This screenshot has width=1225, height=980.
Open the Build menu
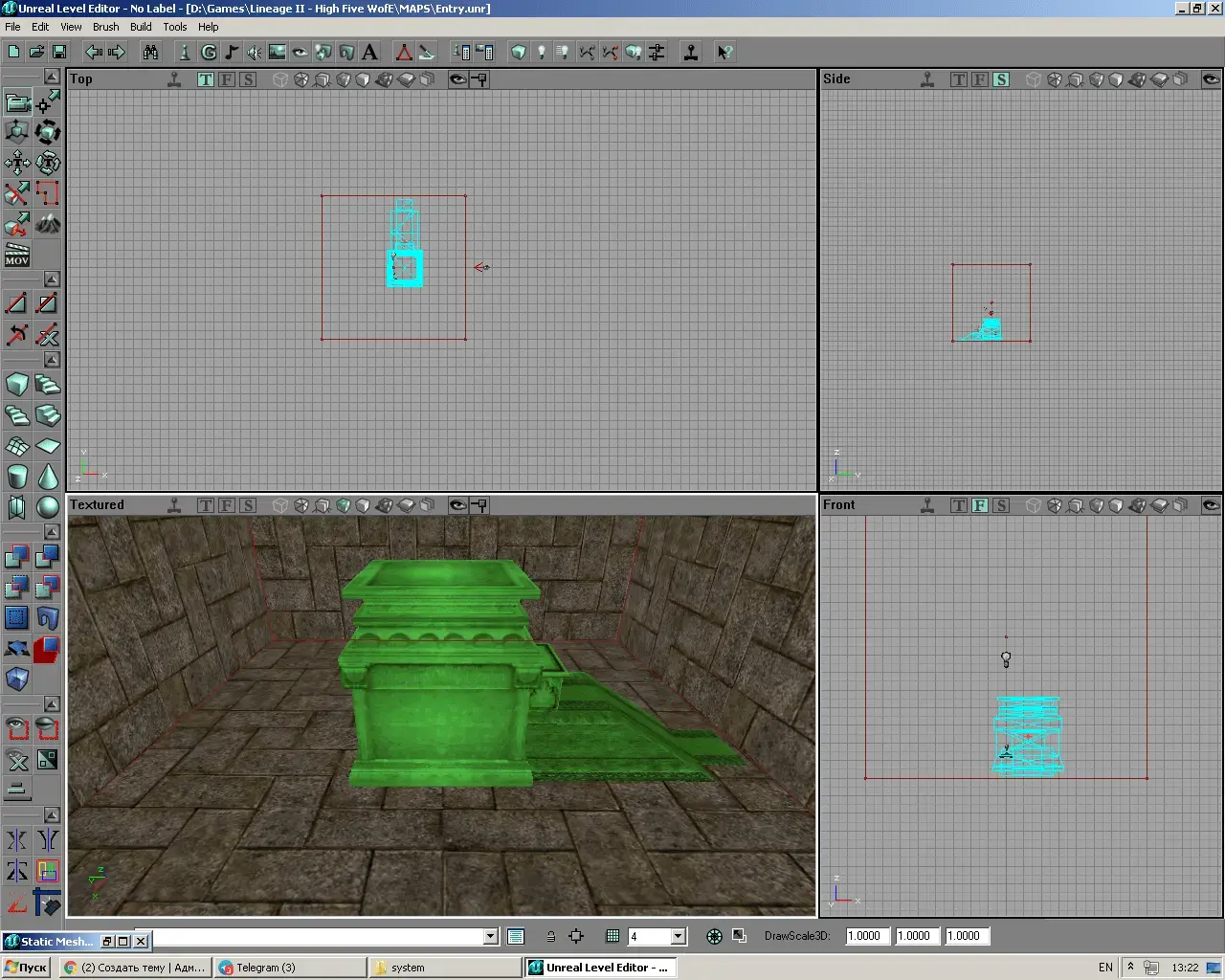point(141,27)
